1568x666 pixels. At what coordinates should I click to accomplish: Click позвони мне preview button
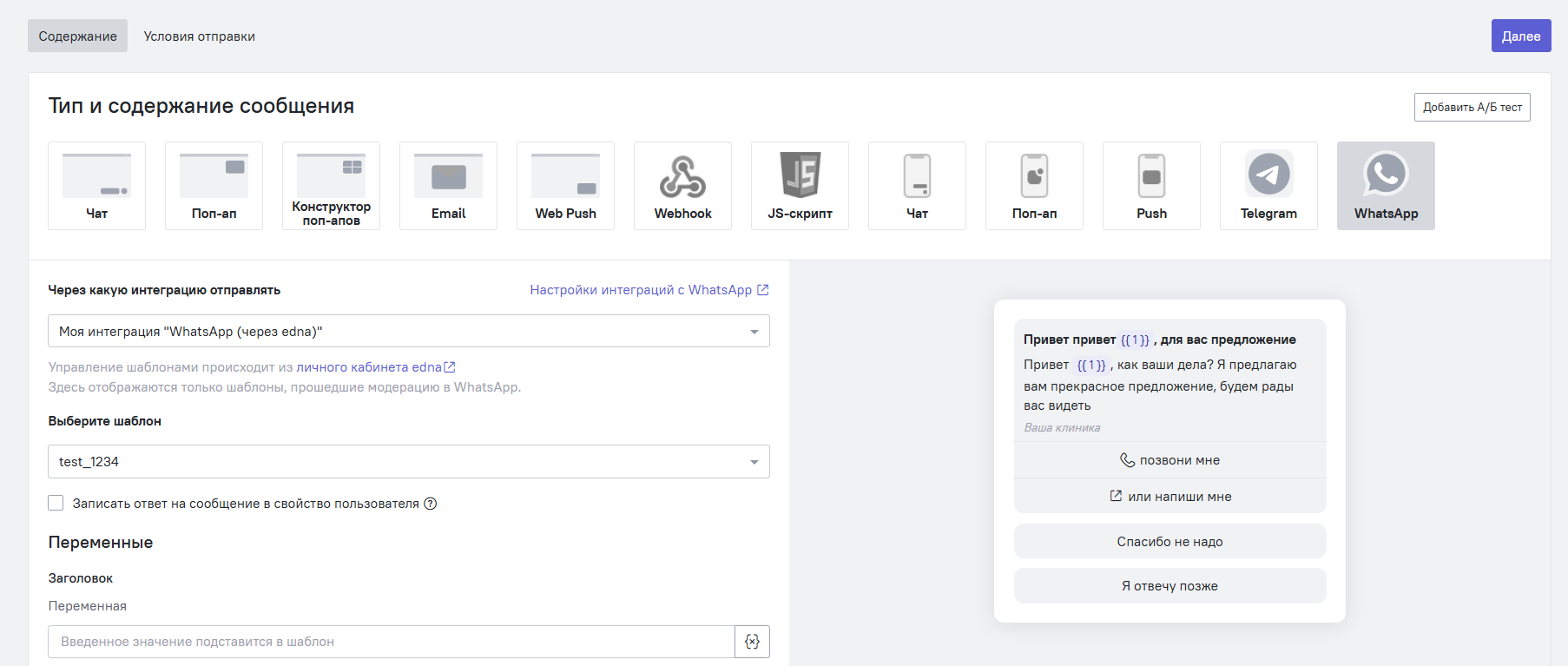1169,460
